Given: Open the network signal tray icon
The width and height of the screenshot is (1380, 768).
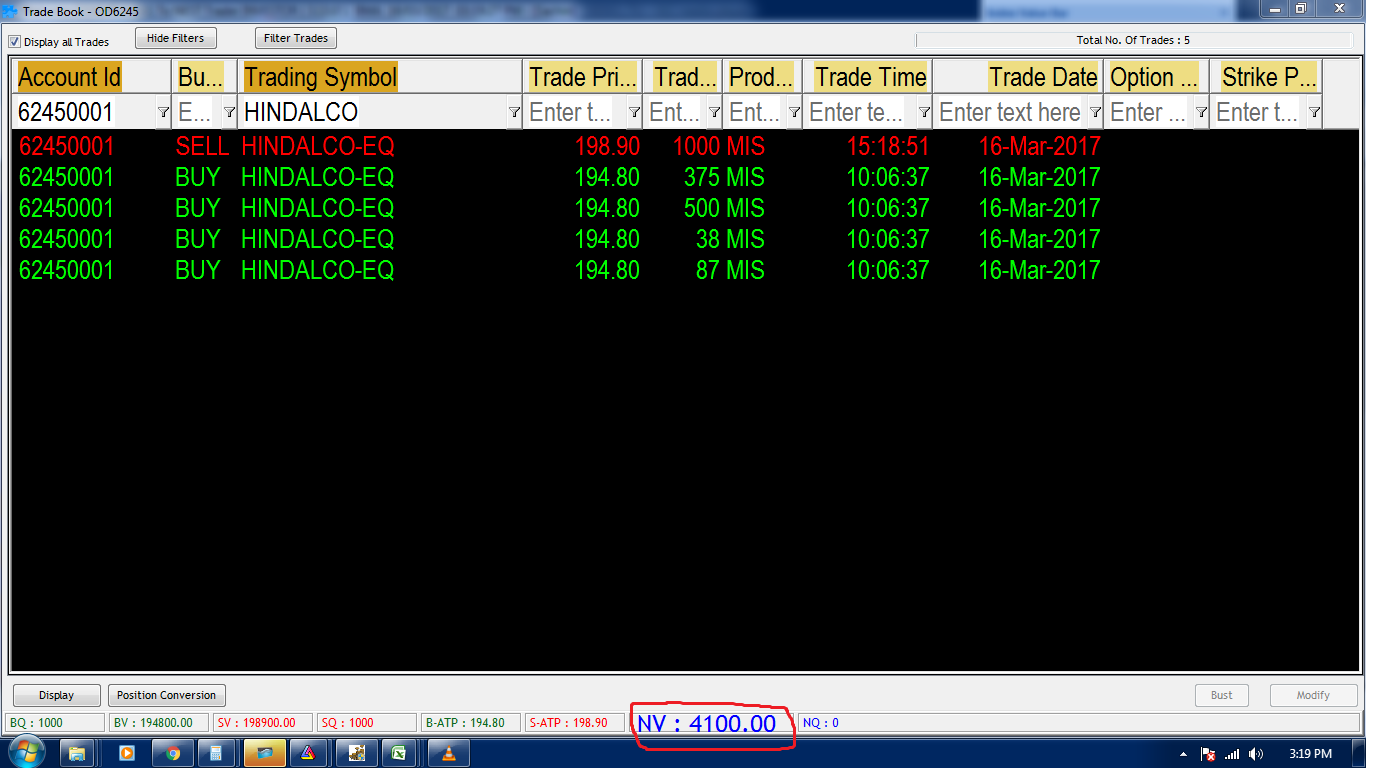Looking at the screenshot, I should click(x=1232, y=754).
